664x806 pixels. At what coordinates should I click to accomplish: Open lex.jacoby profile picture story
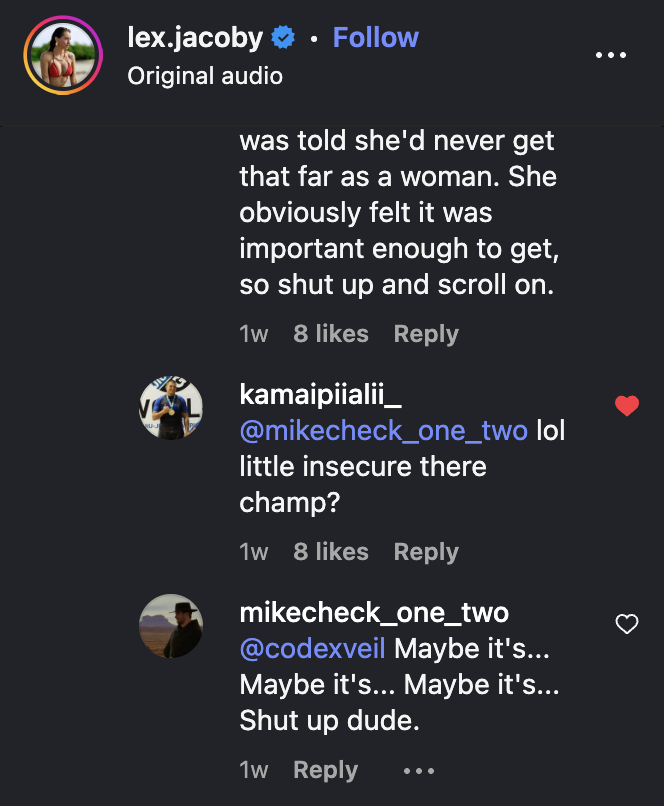tap(63, 55)
